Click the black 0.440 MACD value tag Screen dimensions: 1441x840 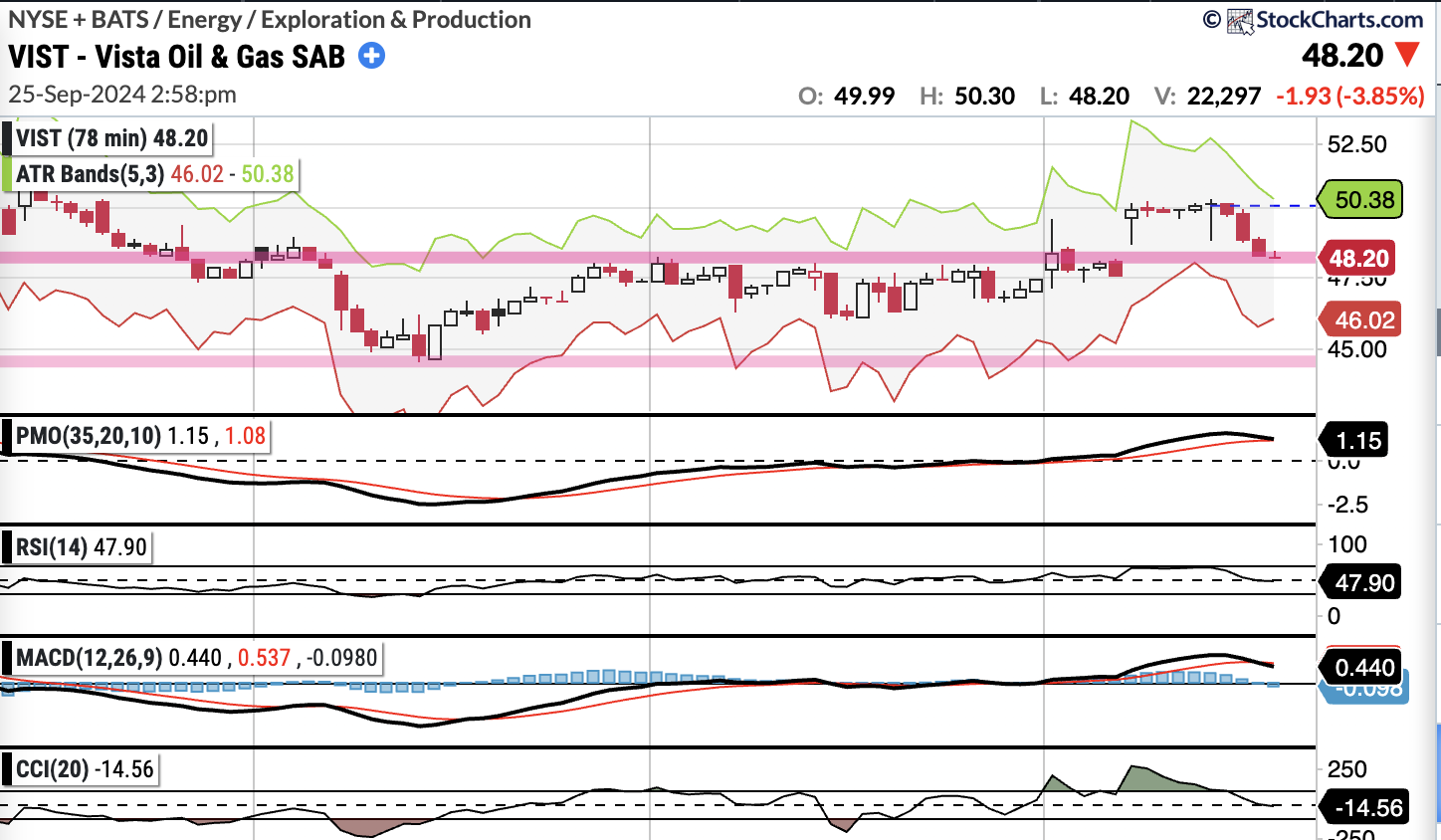pos(1360,668)
